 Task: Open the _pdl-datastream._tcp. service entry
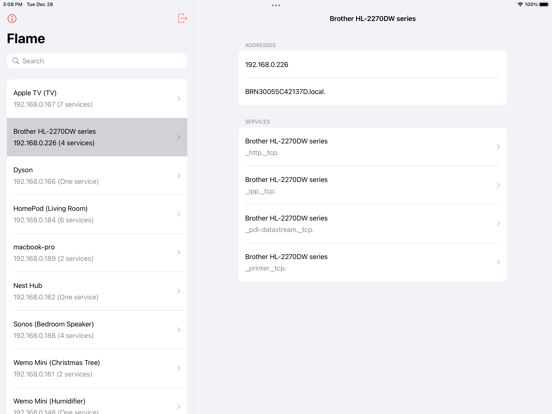(x=372, y=224)
